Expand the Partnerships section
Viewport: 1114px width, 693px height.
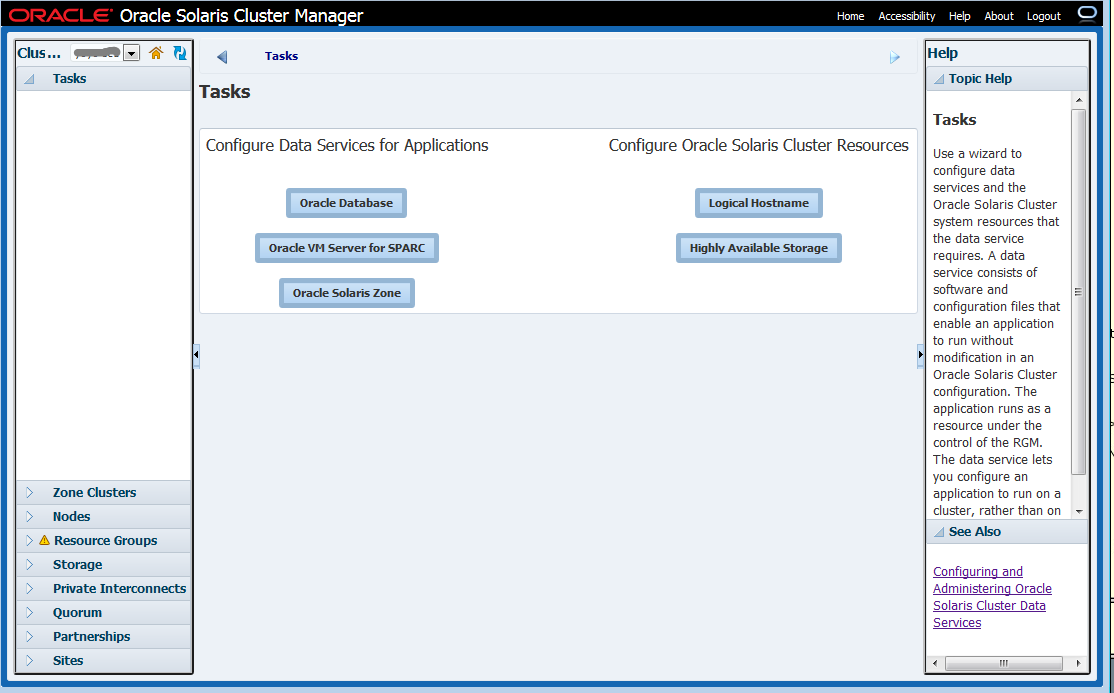tap(29, 636)
